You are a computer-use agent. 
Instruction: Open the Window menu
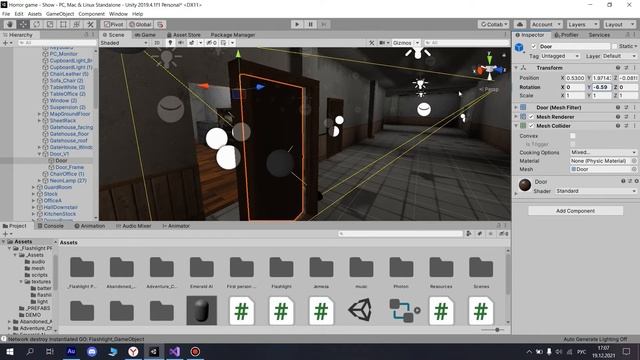(118, 14)
